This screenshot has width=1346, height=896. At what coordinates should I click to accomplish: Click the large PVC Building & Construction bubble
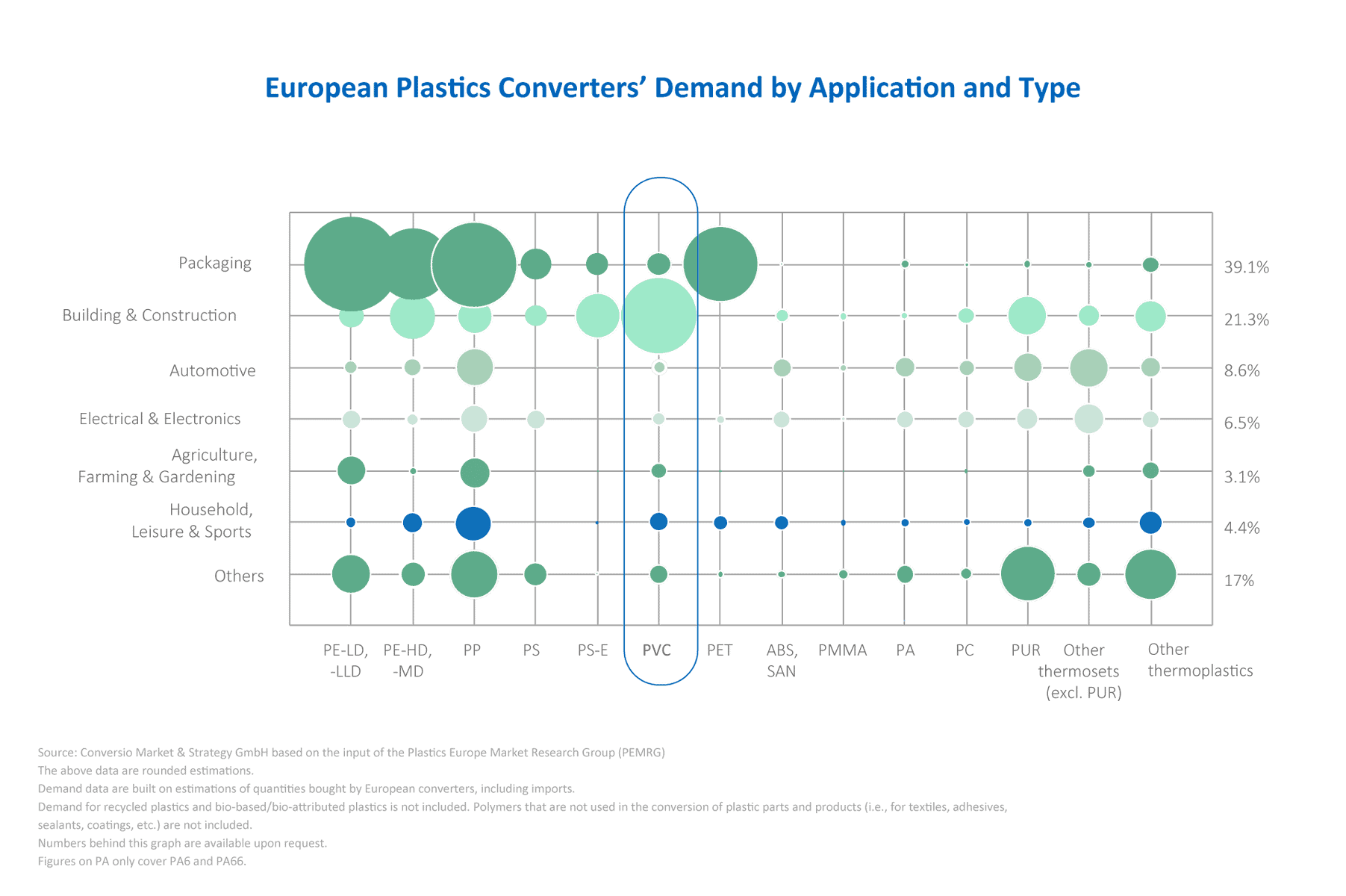point(658,316)
